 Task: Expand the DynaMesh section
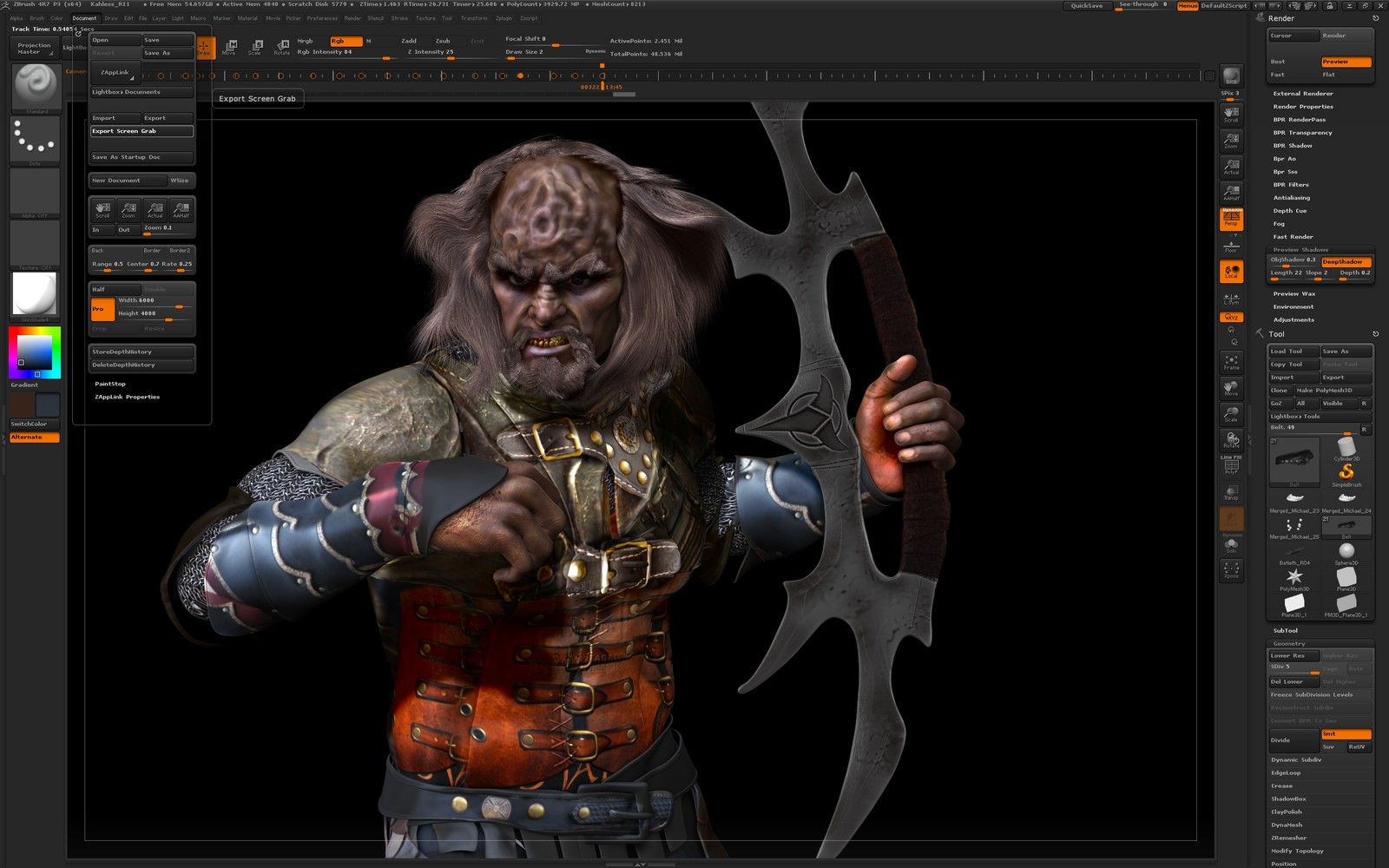click(x=1287, y=825)
